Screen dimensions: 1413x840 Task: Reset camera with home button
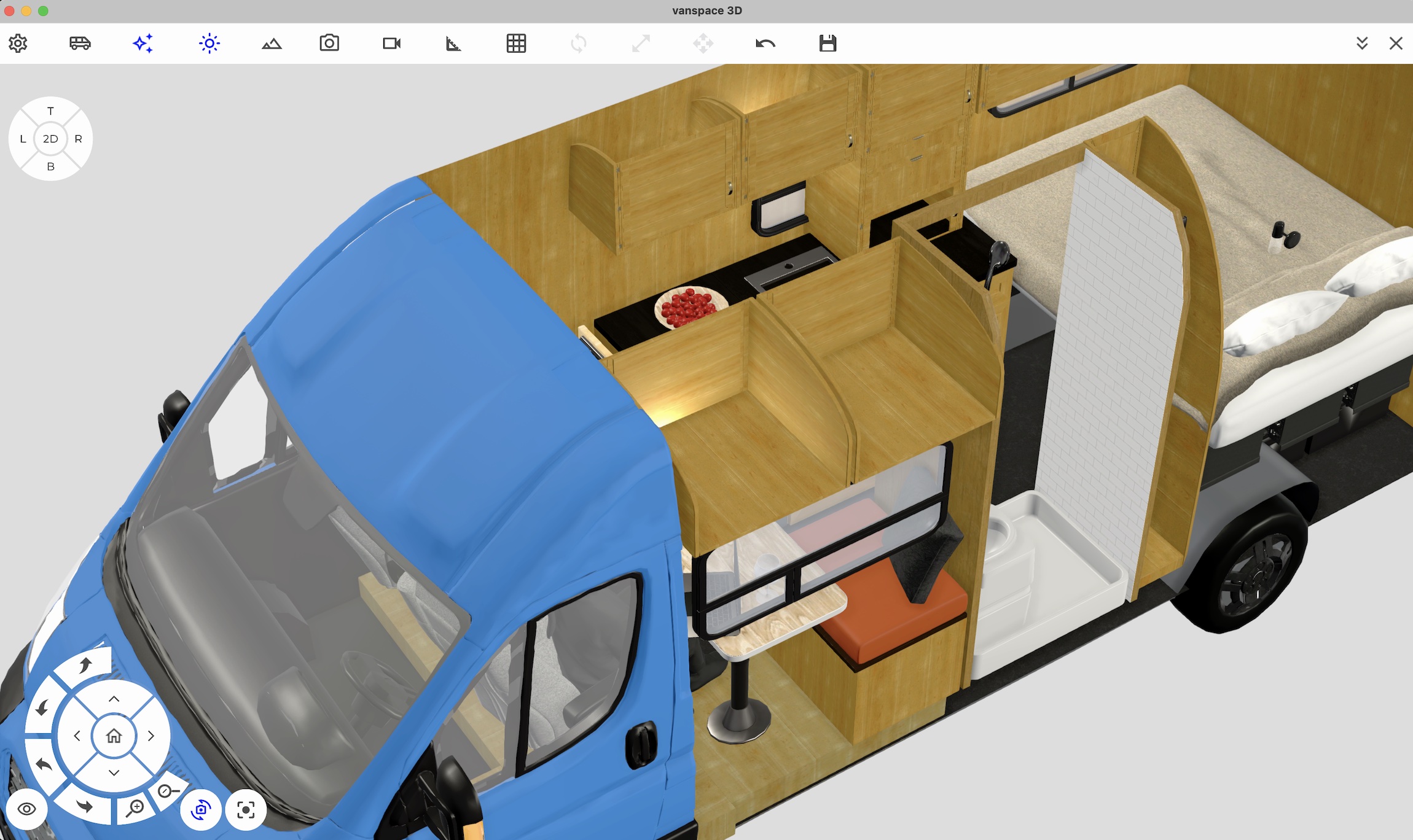point(114,736)
